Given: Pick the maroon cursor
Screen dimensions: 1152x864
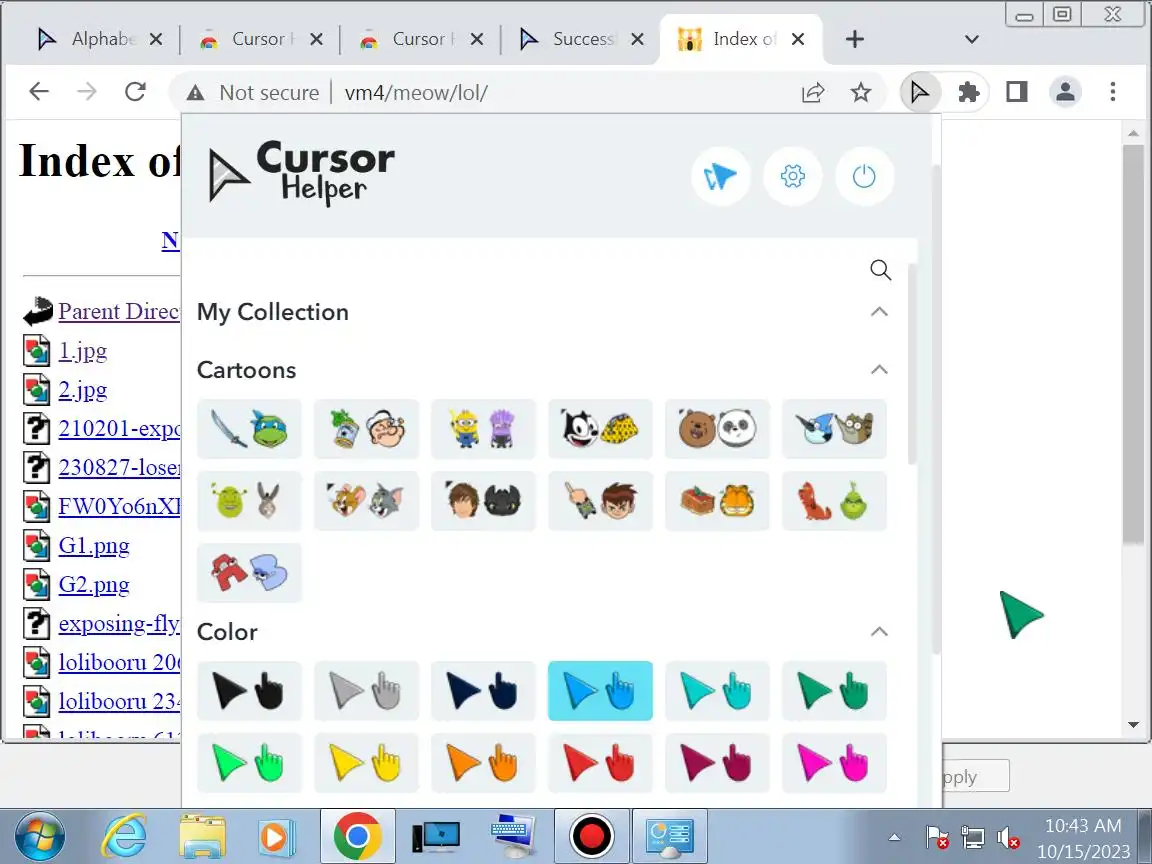Looking at the screenshot, I should click(x=717, y=763).
